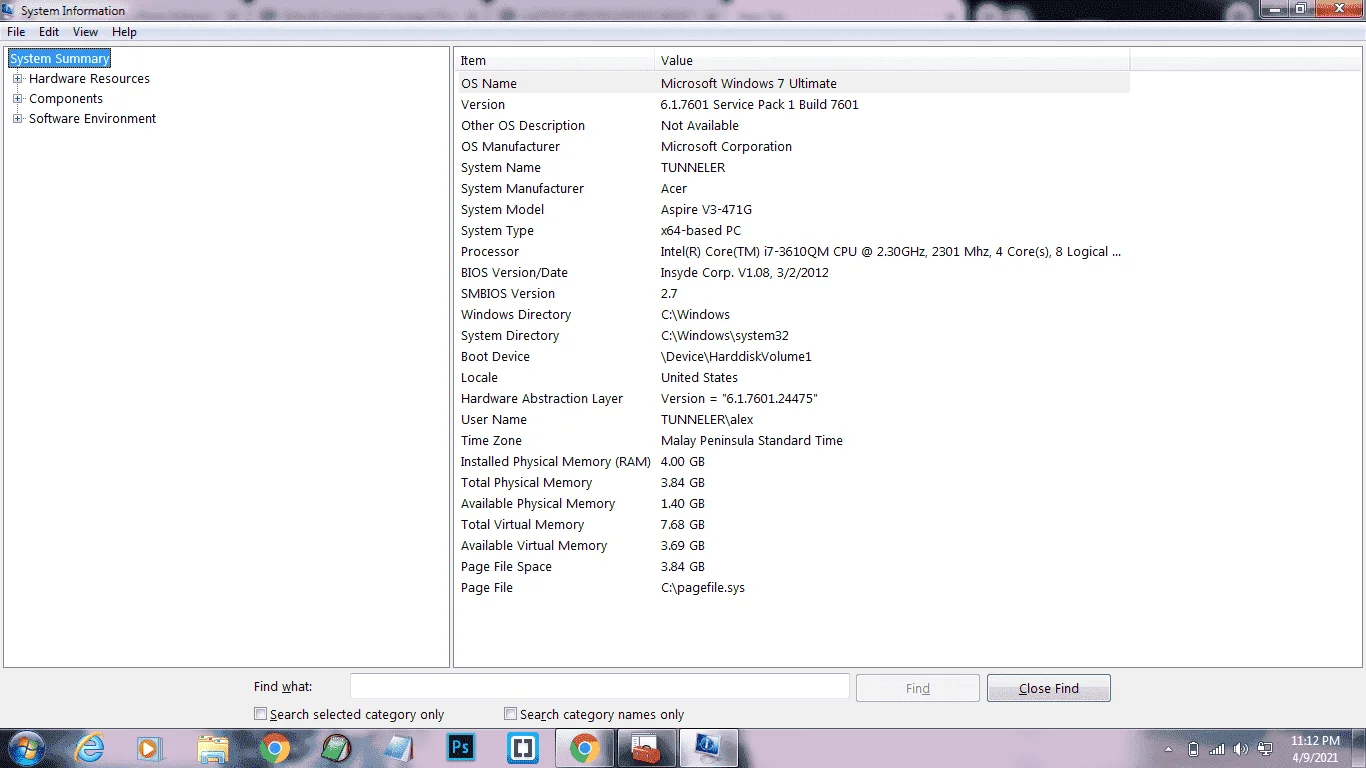Tick Search category names only checkbox

click(511, 714)
